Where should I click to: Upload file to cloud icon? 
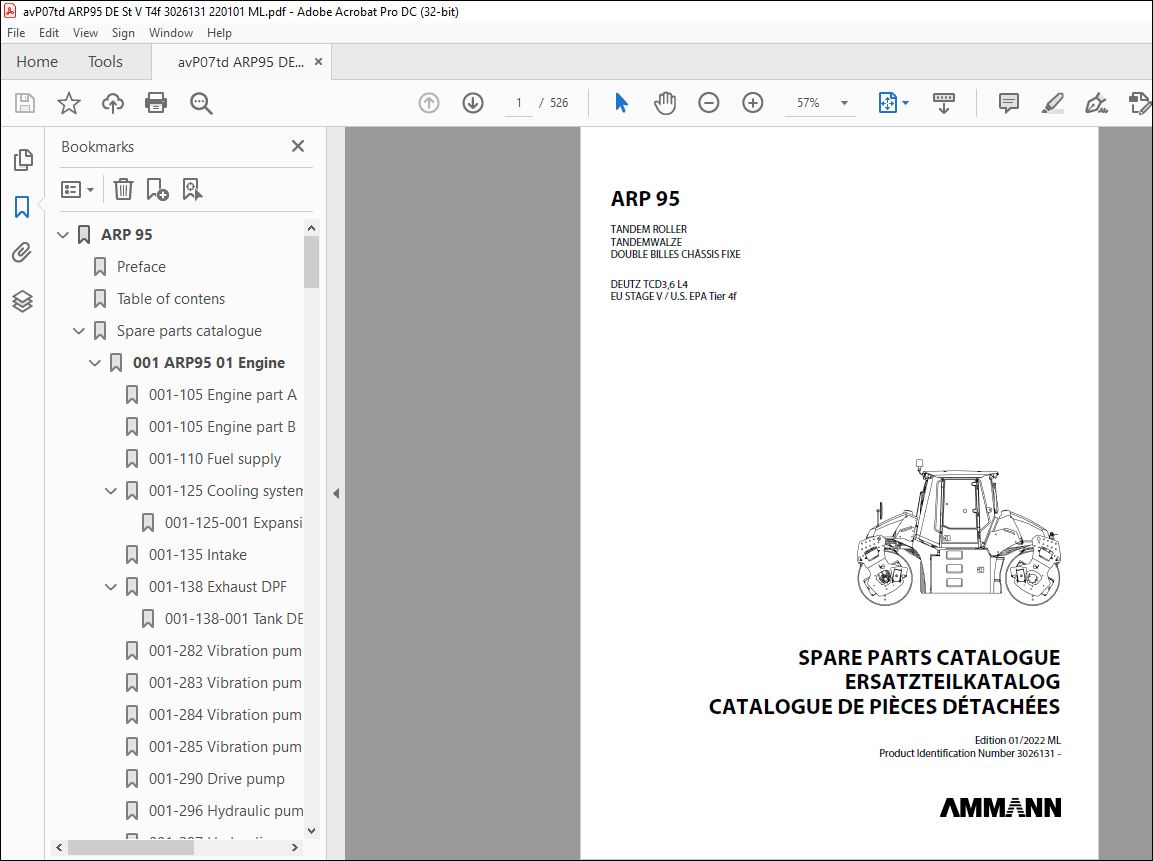pyautogui.click(x=113, y=103)
